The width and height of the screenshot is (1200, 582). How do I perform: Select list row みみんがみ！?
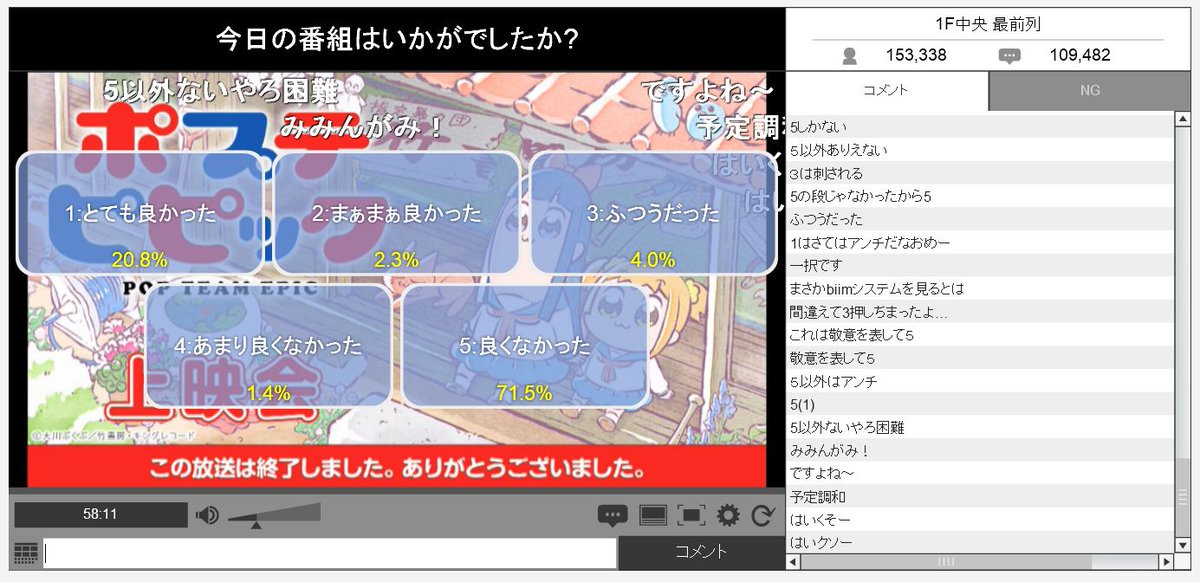tap(980, 450)
